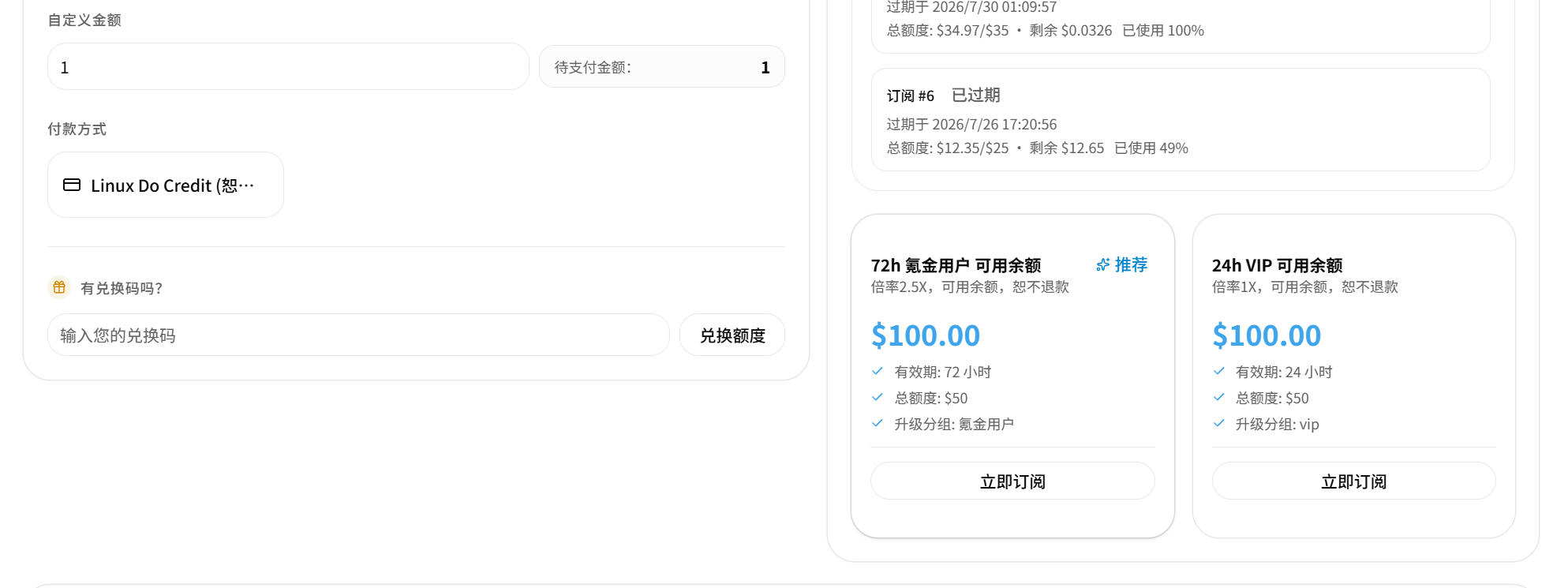Click the checkmark beside 有效期: 72 小时
This screenshot has height=588, width=1568.
point(878,371)
